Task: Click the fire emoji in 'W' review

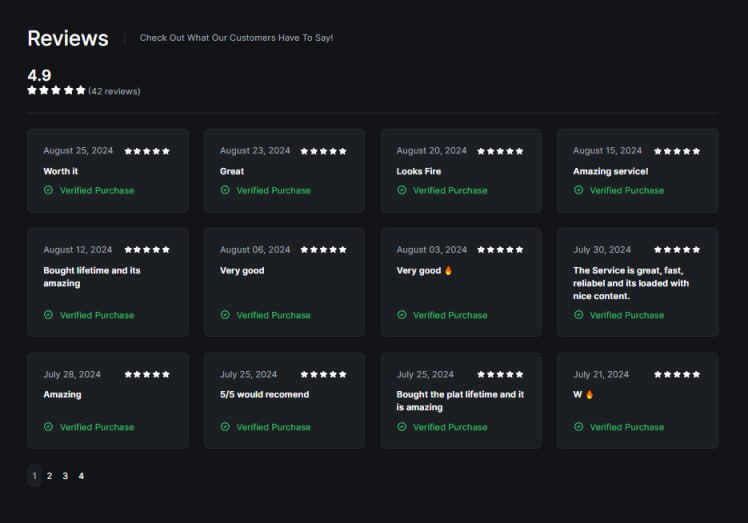Action: coord(589,394)
